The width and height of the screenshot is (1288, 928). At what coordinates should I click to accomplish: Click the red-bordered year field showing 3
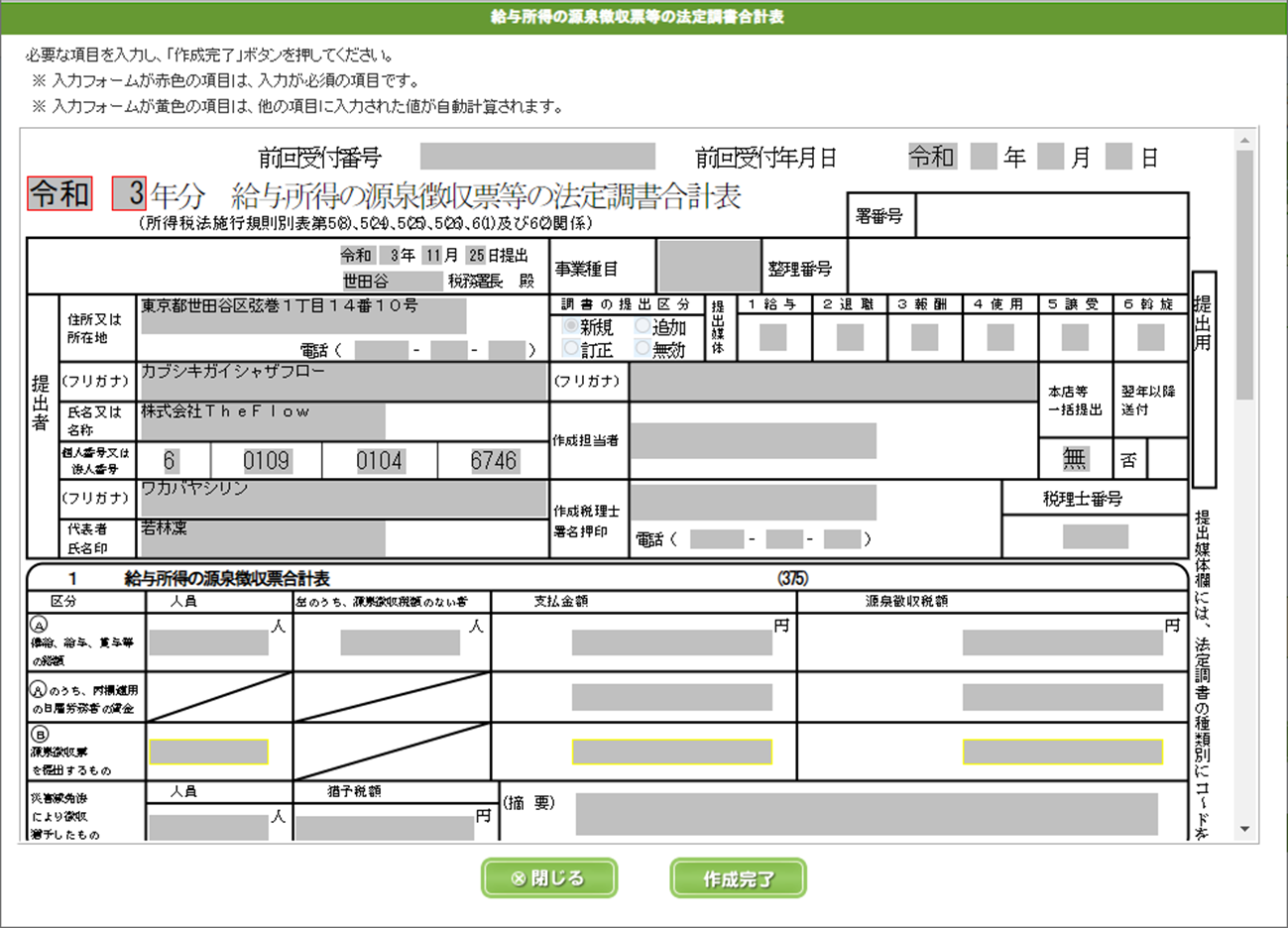pyautogui.click(x=130, y=193)
